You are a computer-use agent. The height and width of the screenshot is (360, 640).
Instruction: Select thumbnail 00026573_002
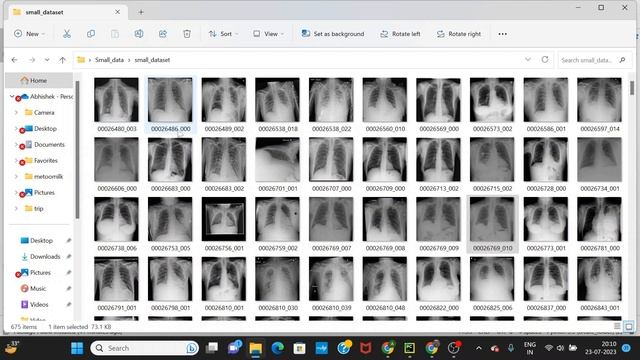[x=492, y=100]
